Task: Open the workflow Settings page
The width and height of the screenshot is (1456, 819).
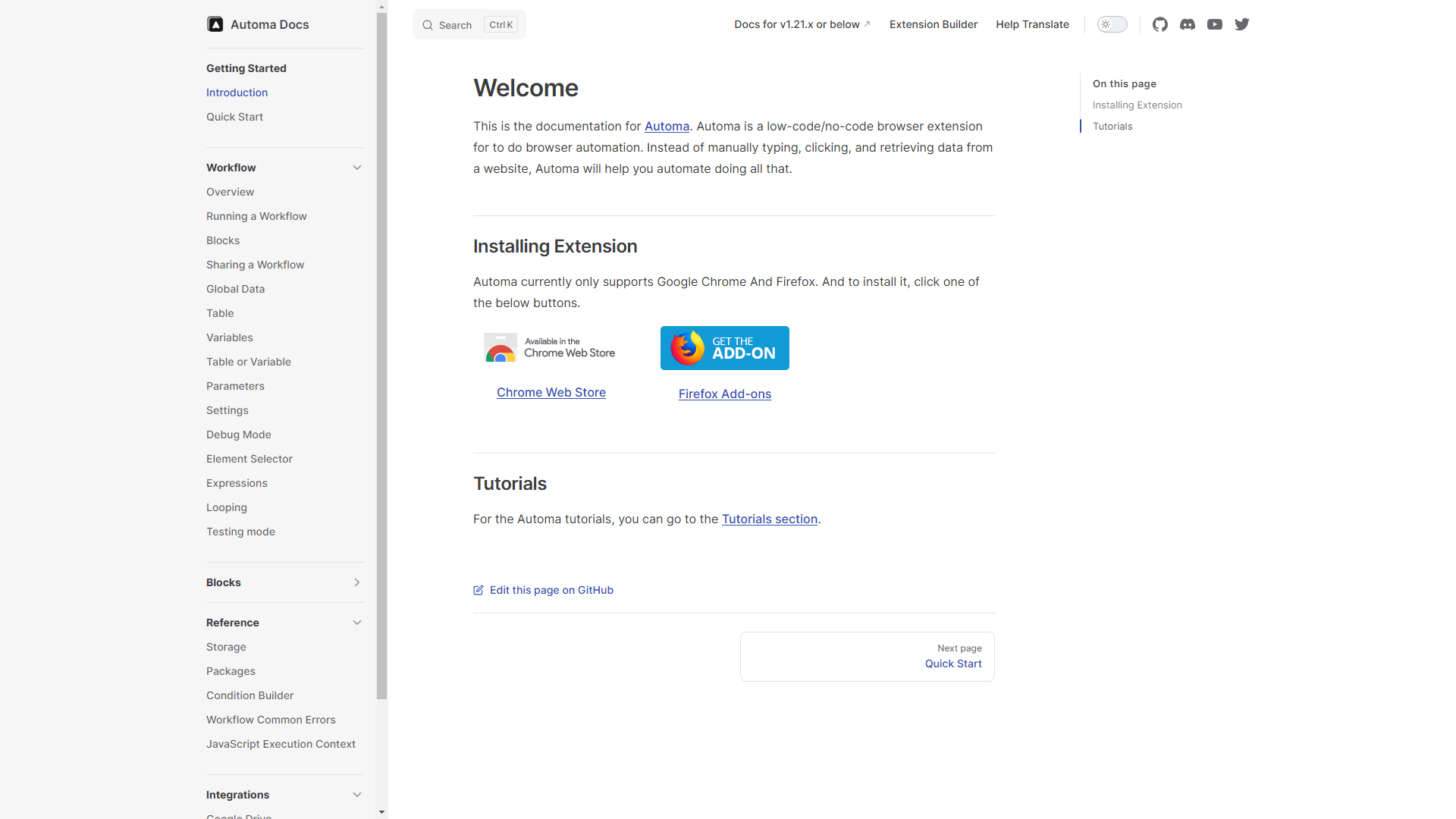Action: tap(227, 410)
